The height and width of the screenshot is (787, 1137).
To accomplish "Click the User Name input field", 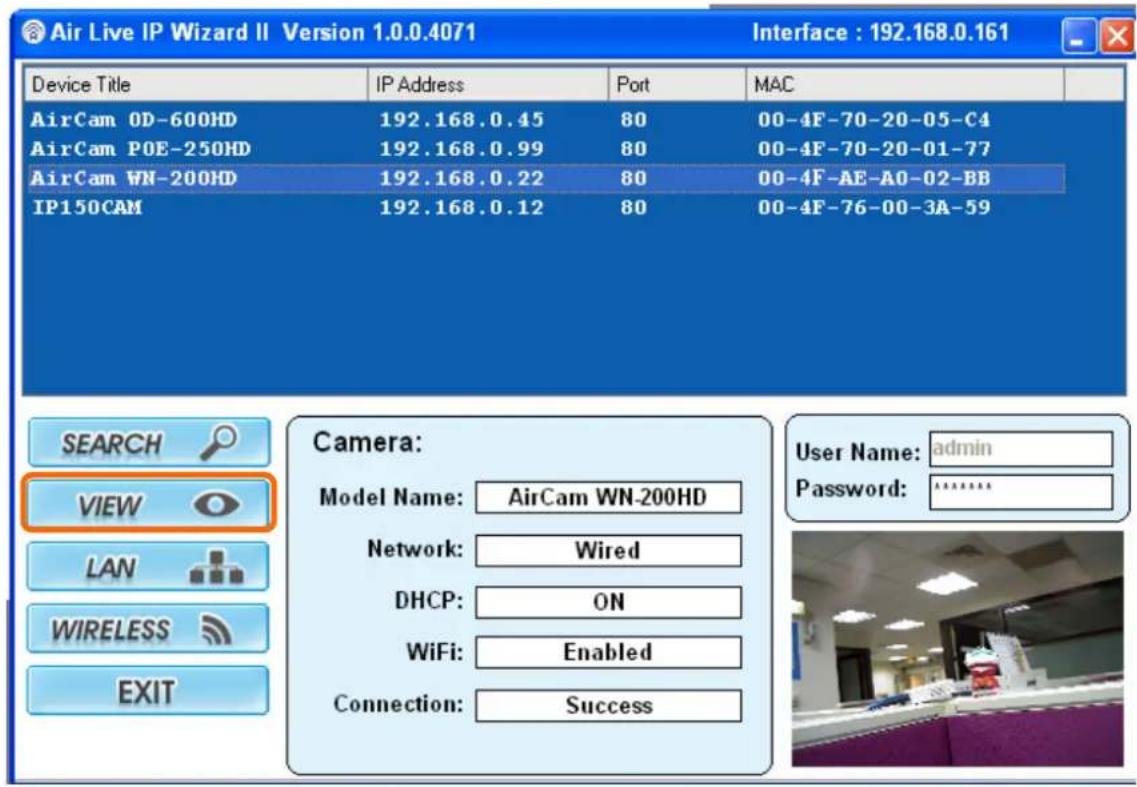I will [x=1020, y=449].
